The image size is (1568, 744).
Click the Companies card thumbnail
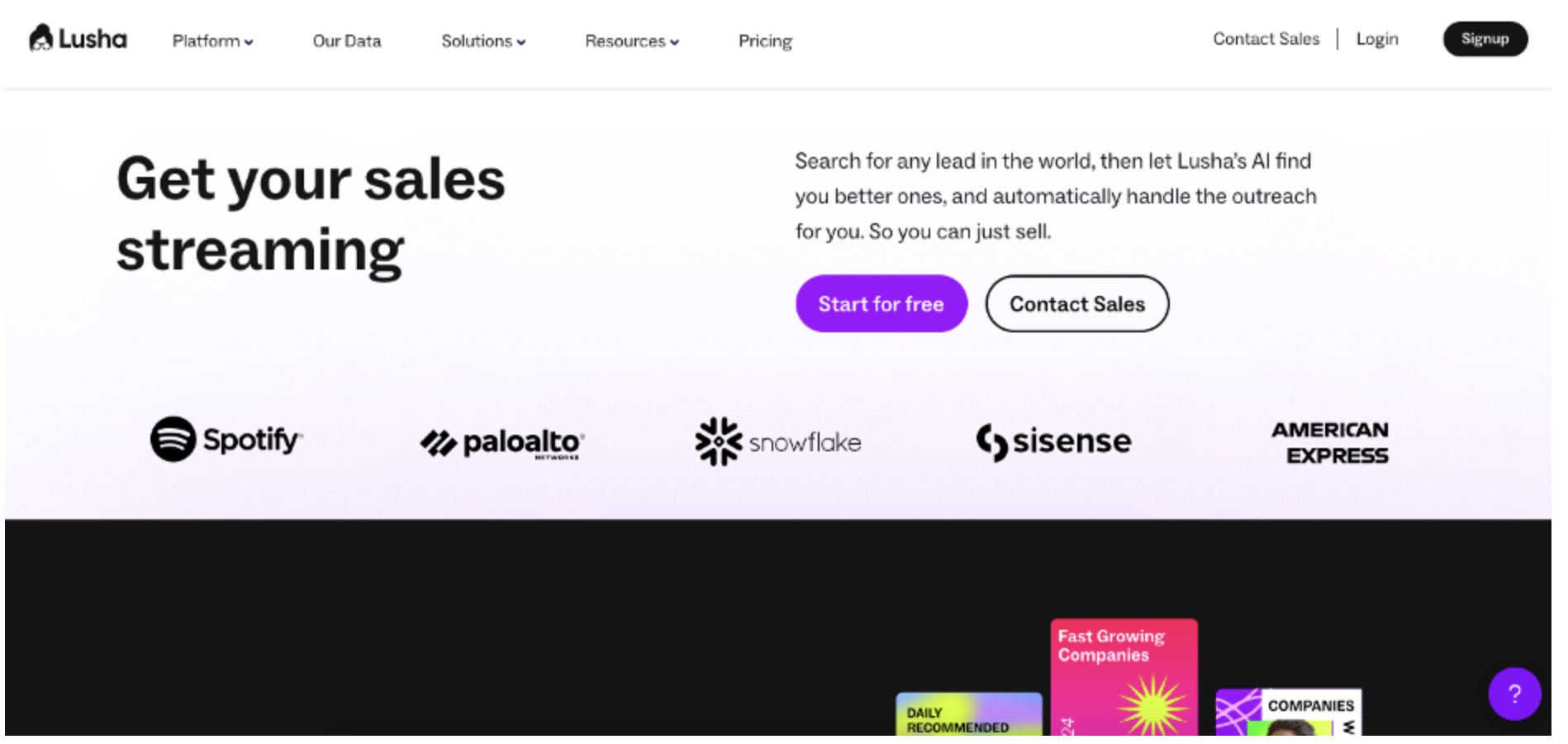point(1288,712)
